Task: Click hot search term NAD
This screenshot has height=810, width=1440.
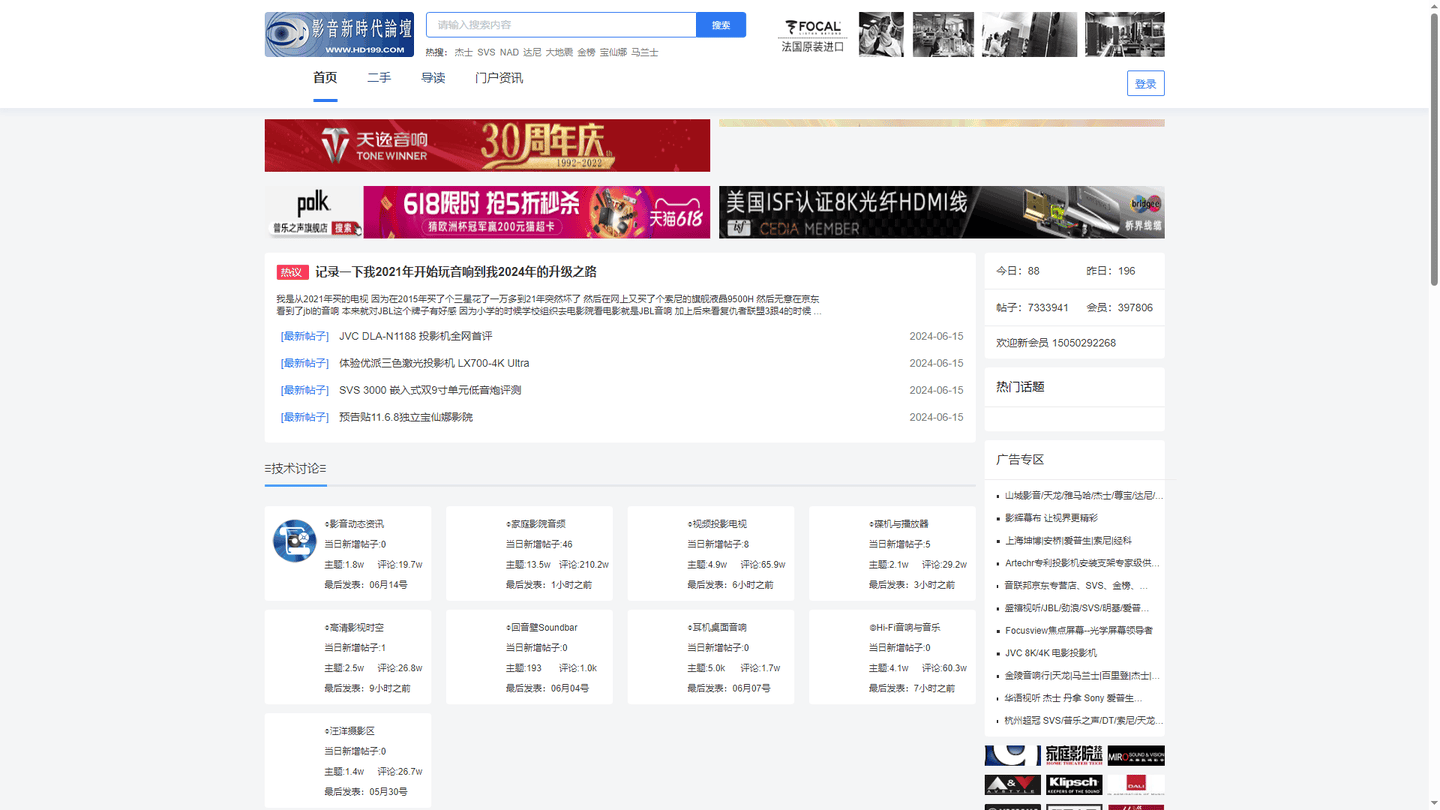Action: [x=509, y=52]
